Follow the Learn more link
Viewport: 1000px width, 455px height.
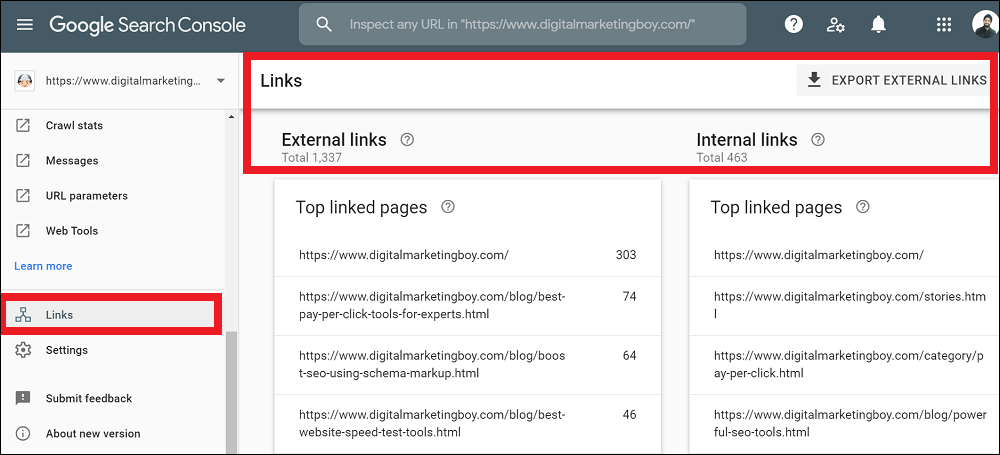coord(43,266)
